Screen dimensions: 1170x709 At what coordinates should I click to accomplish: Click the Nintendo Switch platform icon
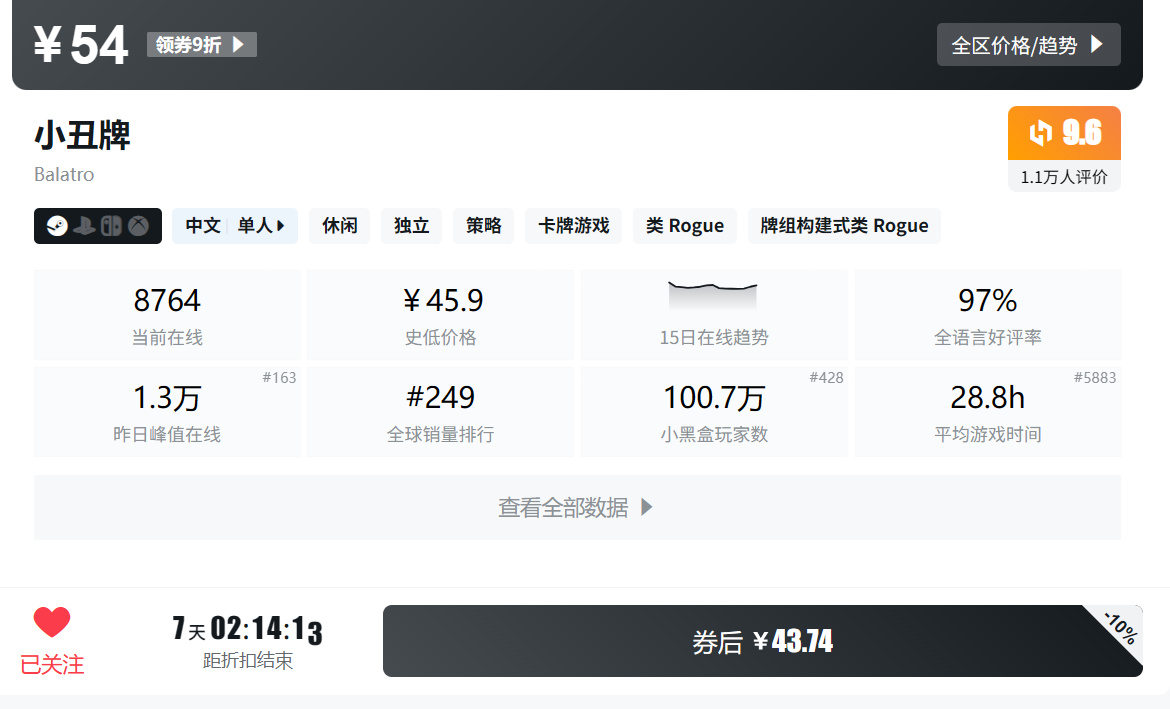point(111,226)
